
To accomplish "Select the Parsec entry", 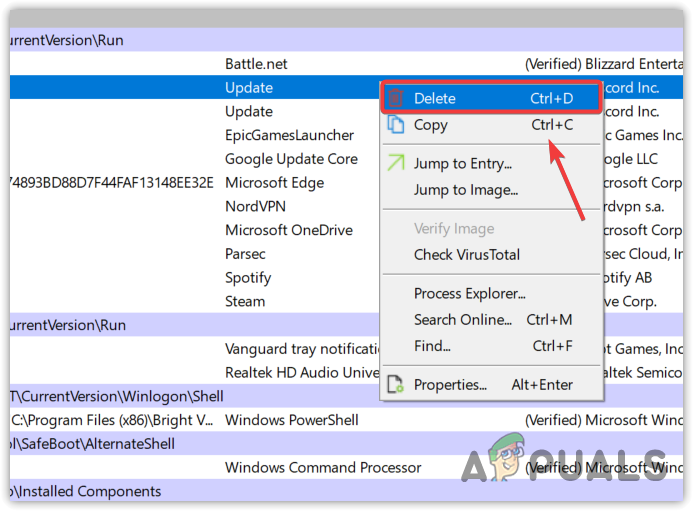I will [x=245, y=254].
